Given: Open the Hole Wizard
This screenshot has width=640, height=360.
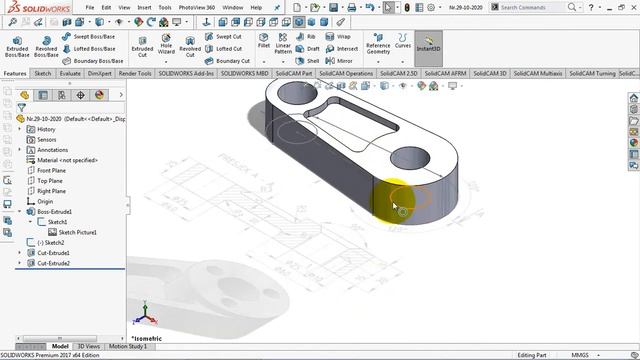Looking at the screenshot, I should pos(166,44).
